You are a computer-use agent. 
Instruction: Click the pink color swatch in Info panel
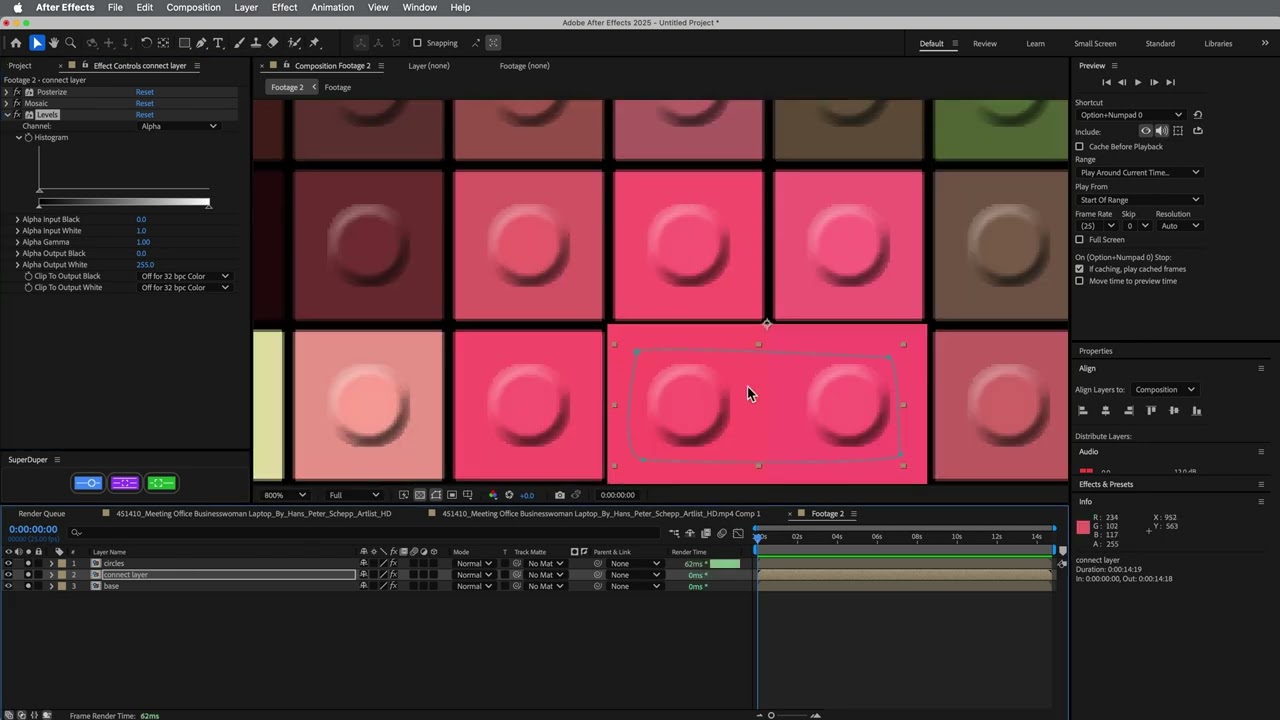click(1083, 527)
